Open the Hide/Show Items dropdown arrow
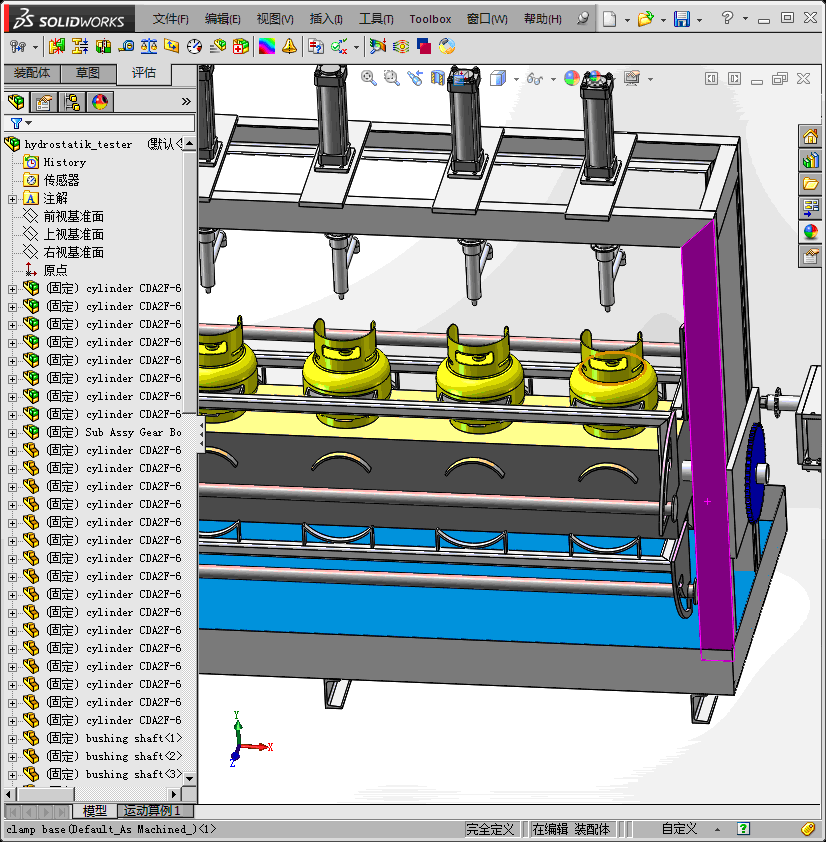Screen dimensions: 826x842 click(552, 79)
